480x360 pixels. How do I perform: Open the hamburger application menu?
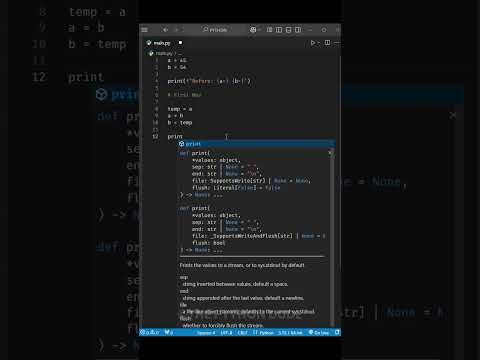pyautogui.click(x=144, y=30)
